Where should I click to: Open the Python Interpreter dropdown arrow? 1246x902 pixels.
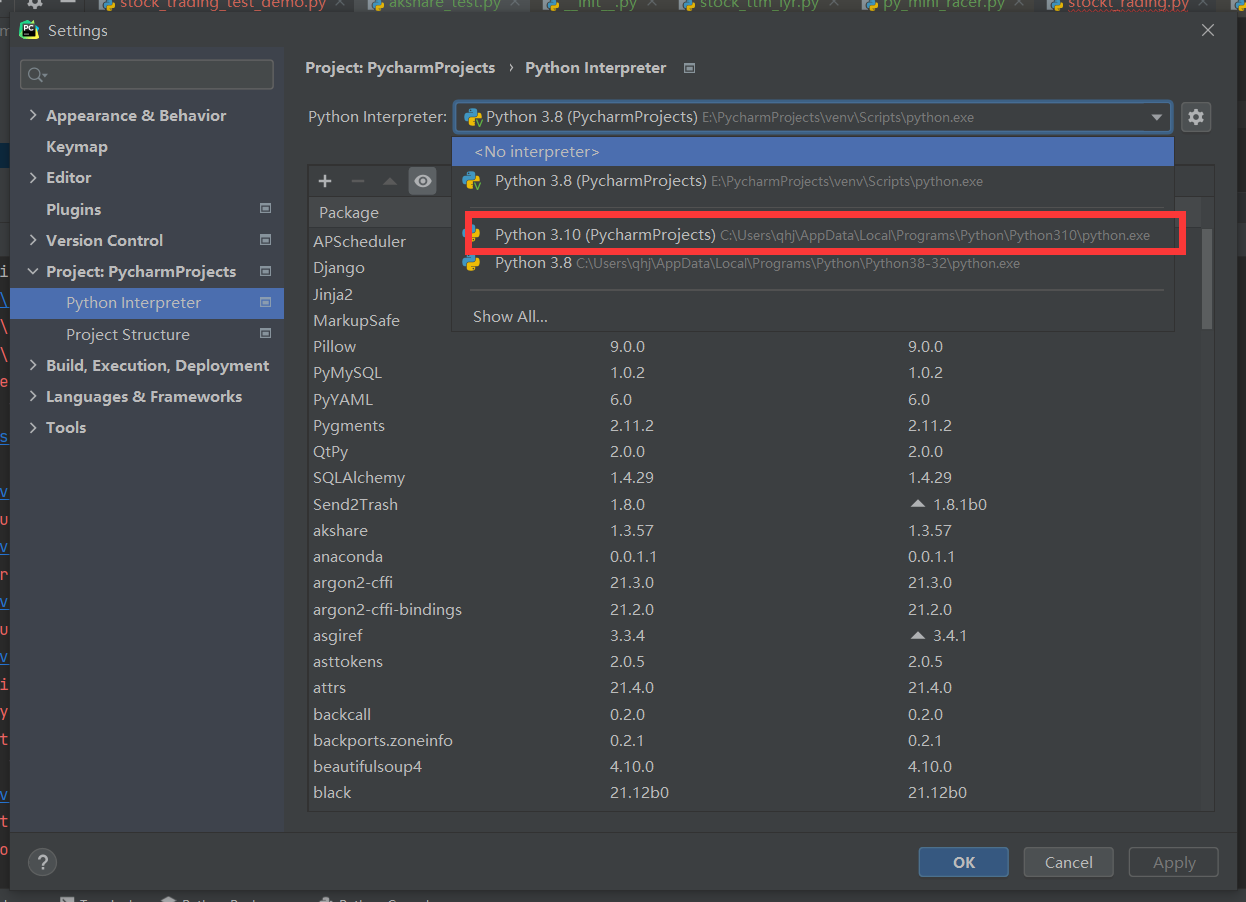pos(1157,117)
